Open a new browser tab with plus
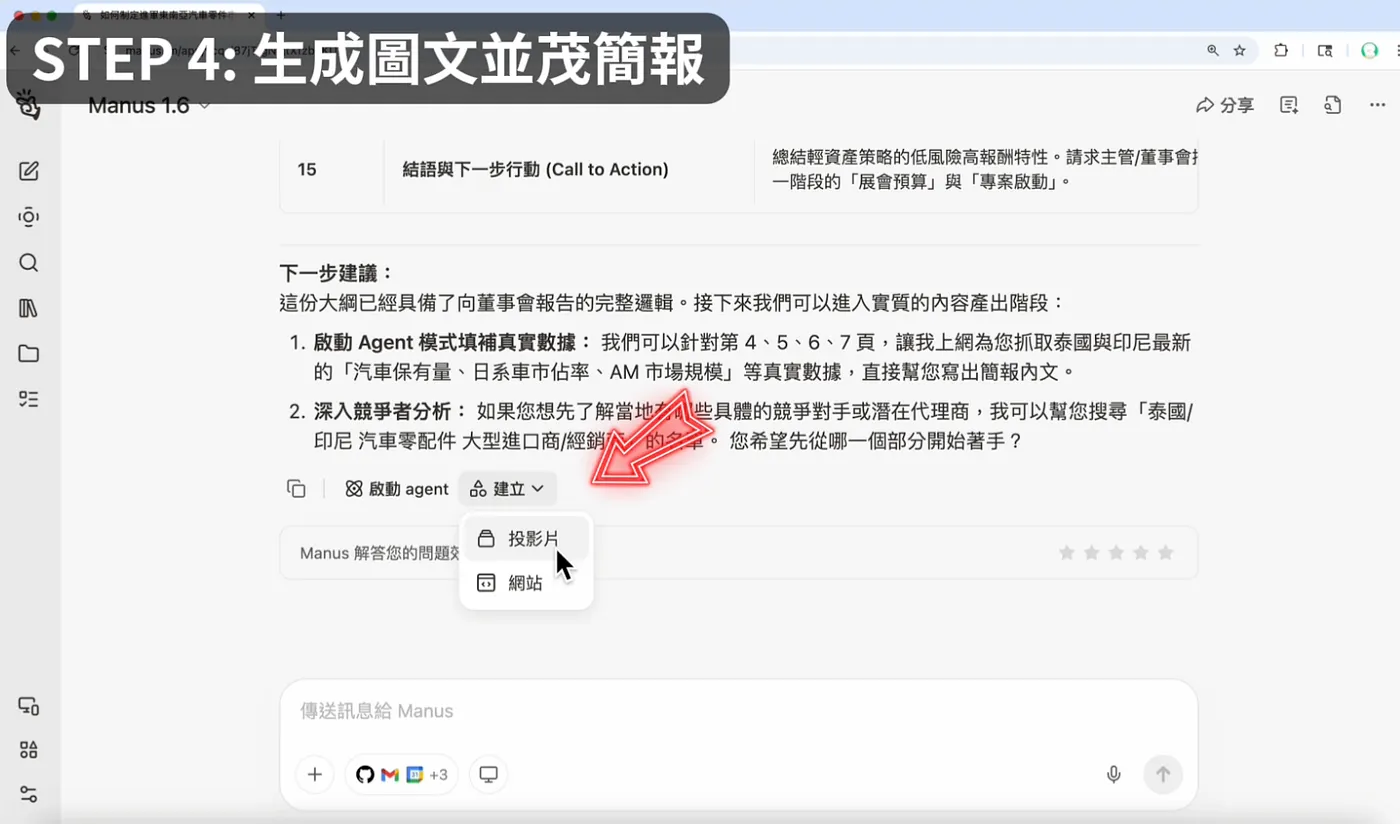The height and width of the screenshot is (824, 1400). tap(281, 15)
